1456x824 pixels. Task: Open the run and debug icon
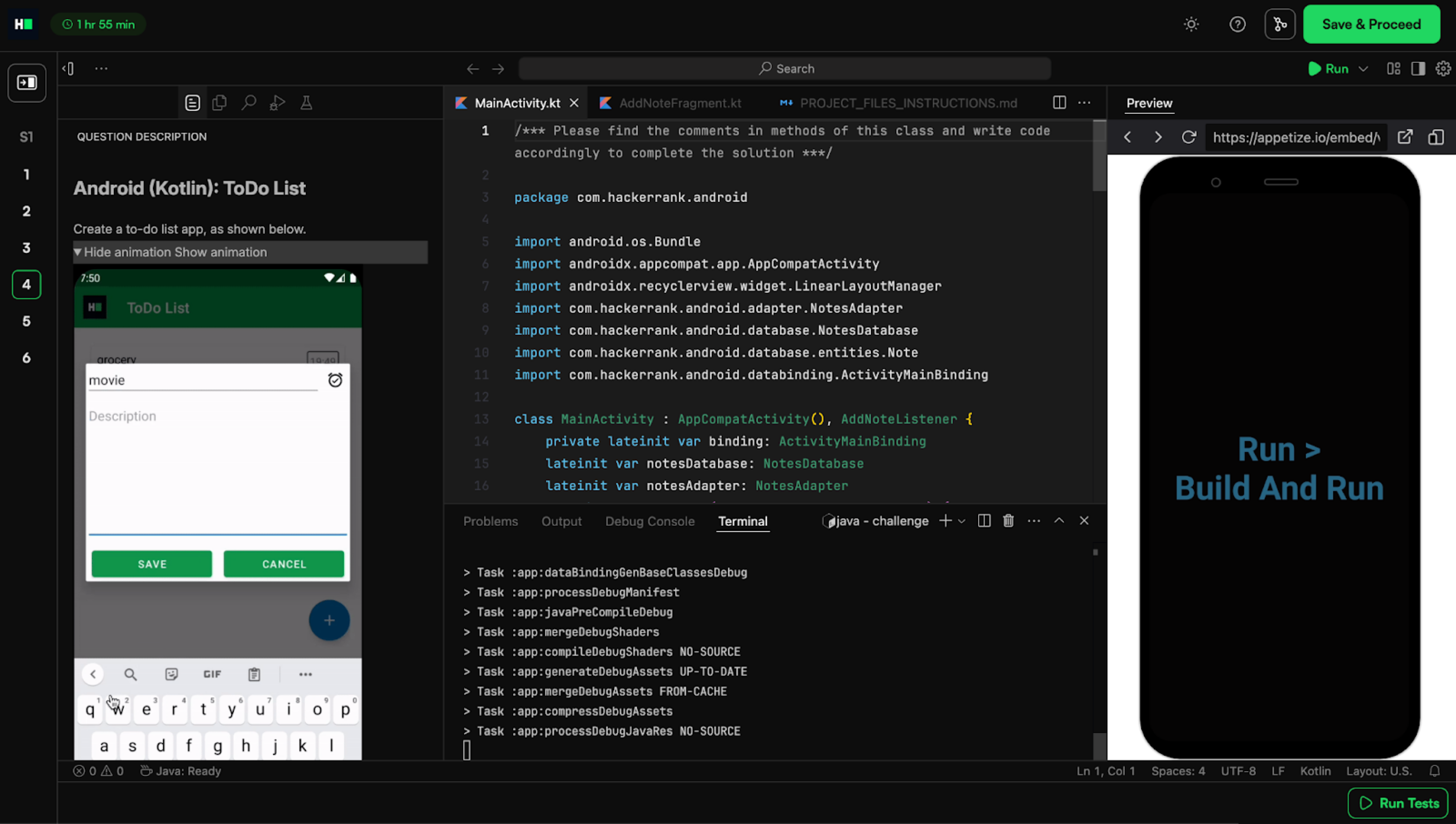click(277, 102)
